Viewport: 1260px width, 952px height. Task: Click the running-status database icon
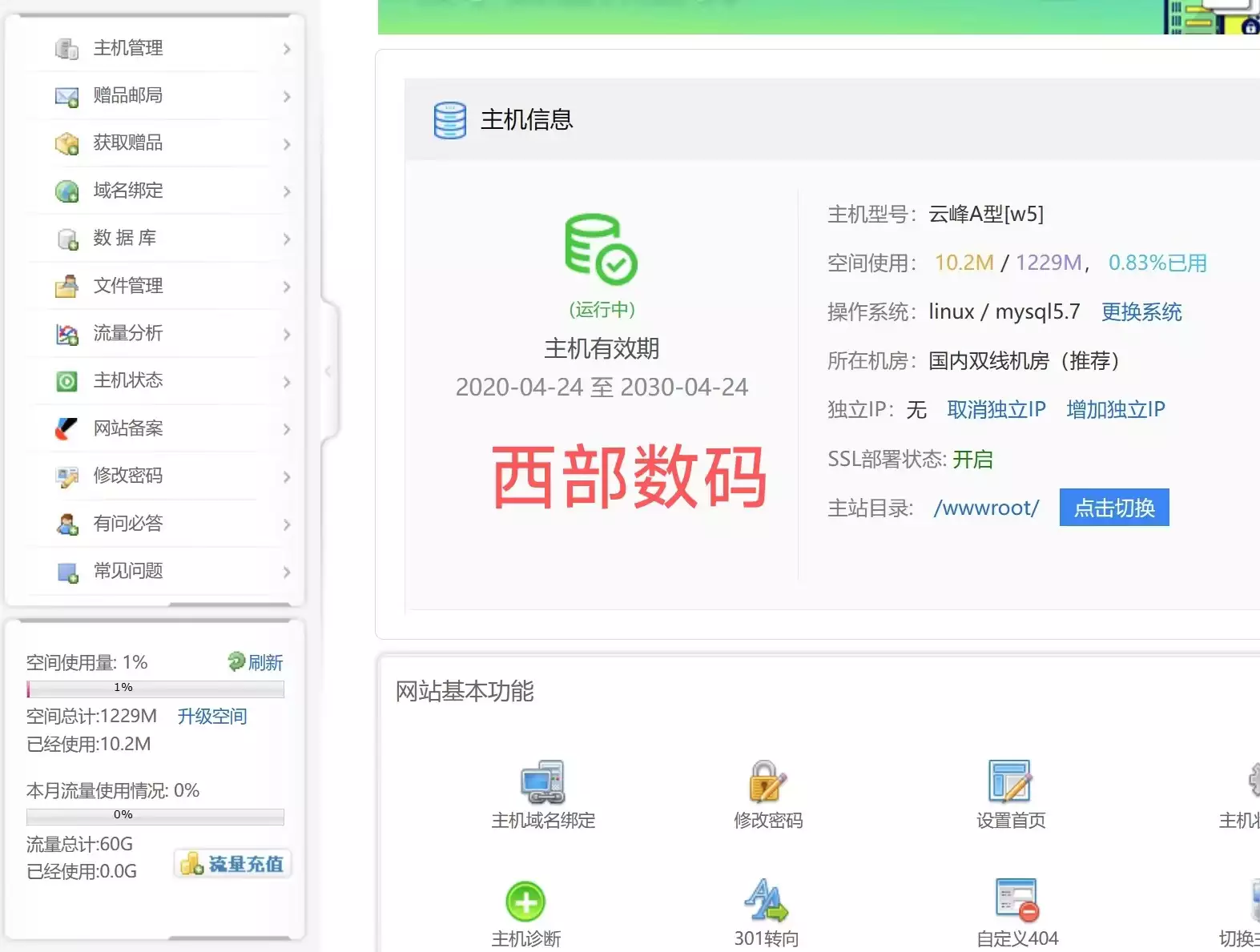[x=601, y=249]
